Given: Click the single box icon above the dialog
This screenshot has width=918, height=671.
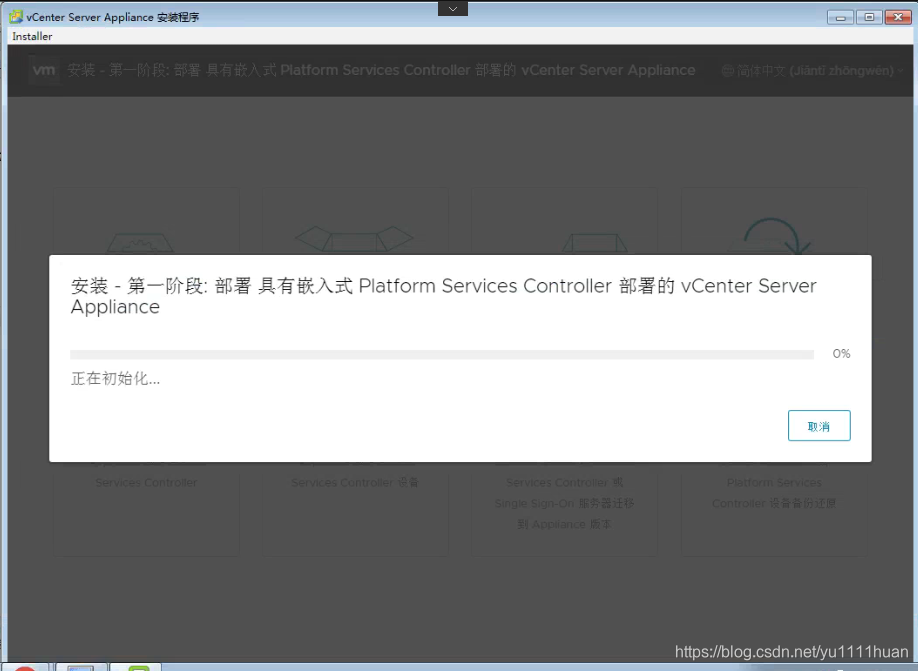Looking at the screenshot, I should (x=595, y=242).
